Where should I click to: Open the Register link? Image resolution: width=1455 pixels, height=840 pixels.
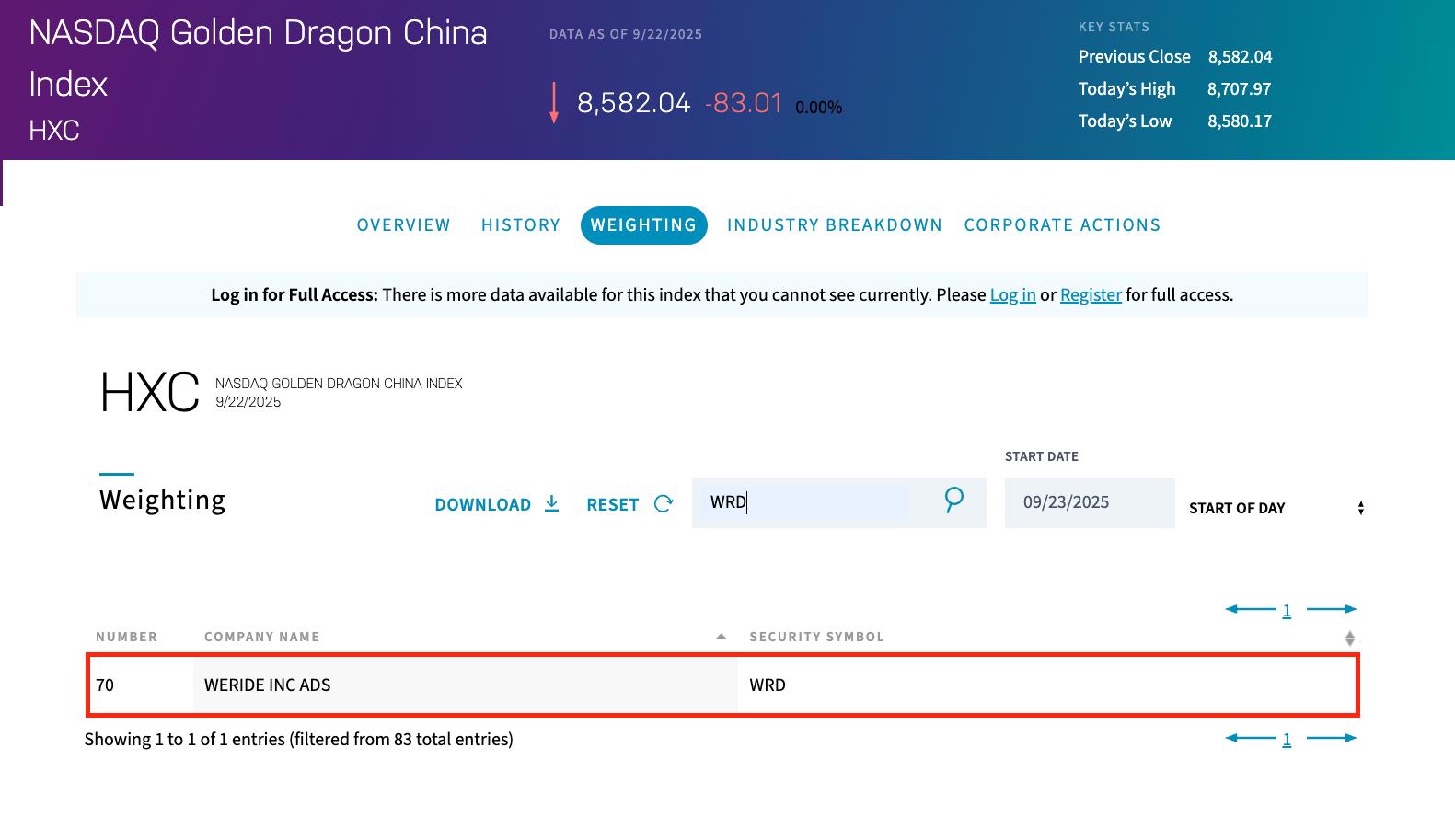coord(1091,295)
